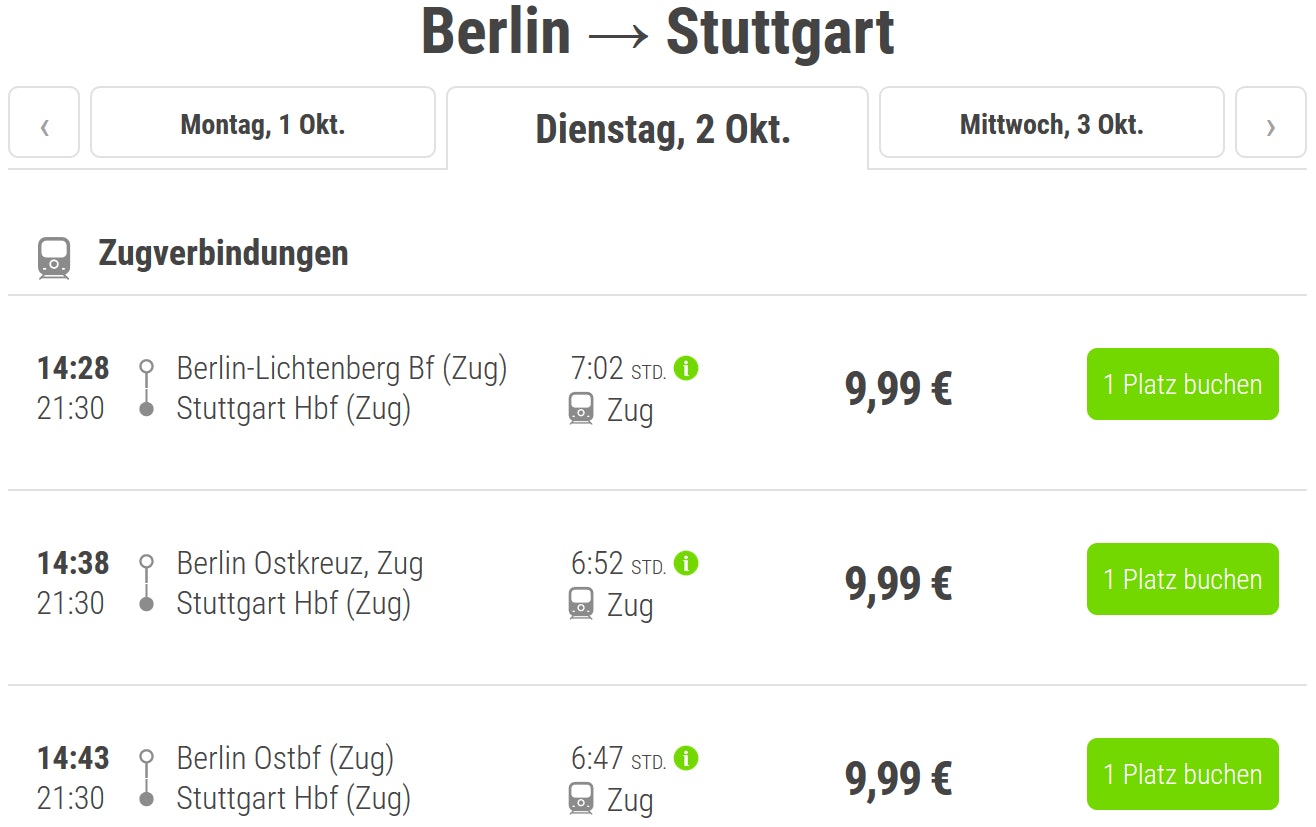Image resolution: width=1316 pixels, height=827 pixels.
Task: Click the Zugverbindungen section heading
Action: coord(223,254)
